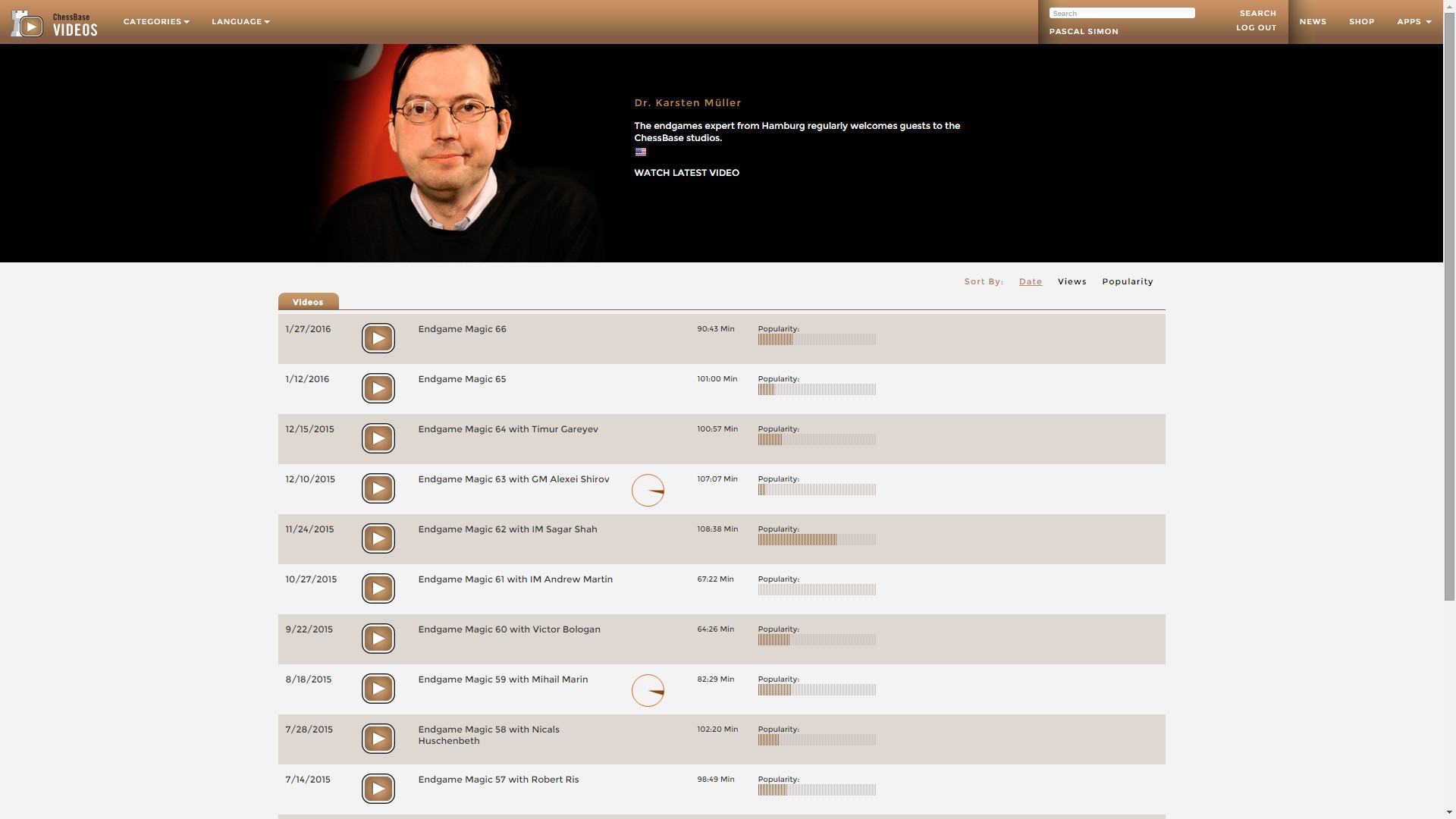Sort the list by Popularity
The image size is (1456, 819).
[x=1127, y=281]
